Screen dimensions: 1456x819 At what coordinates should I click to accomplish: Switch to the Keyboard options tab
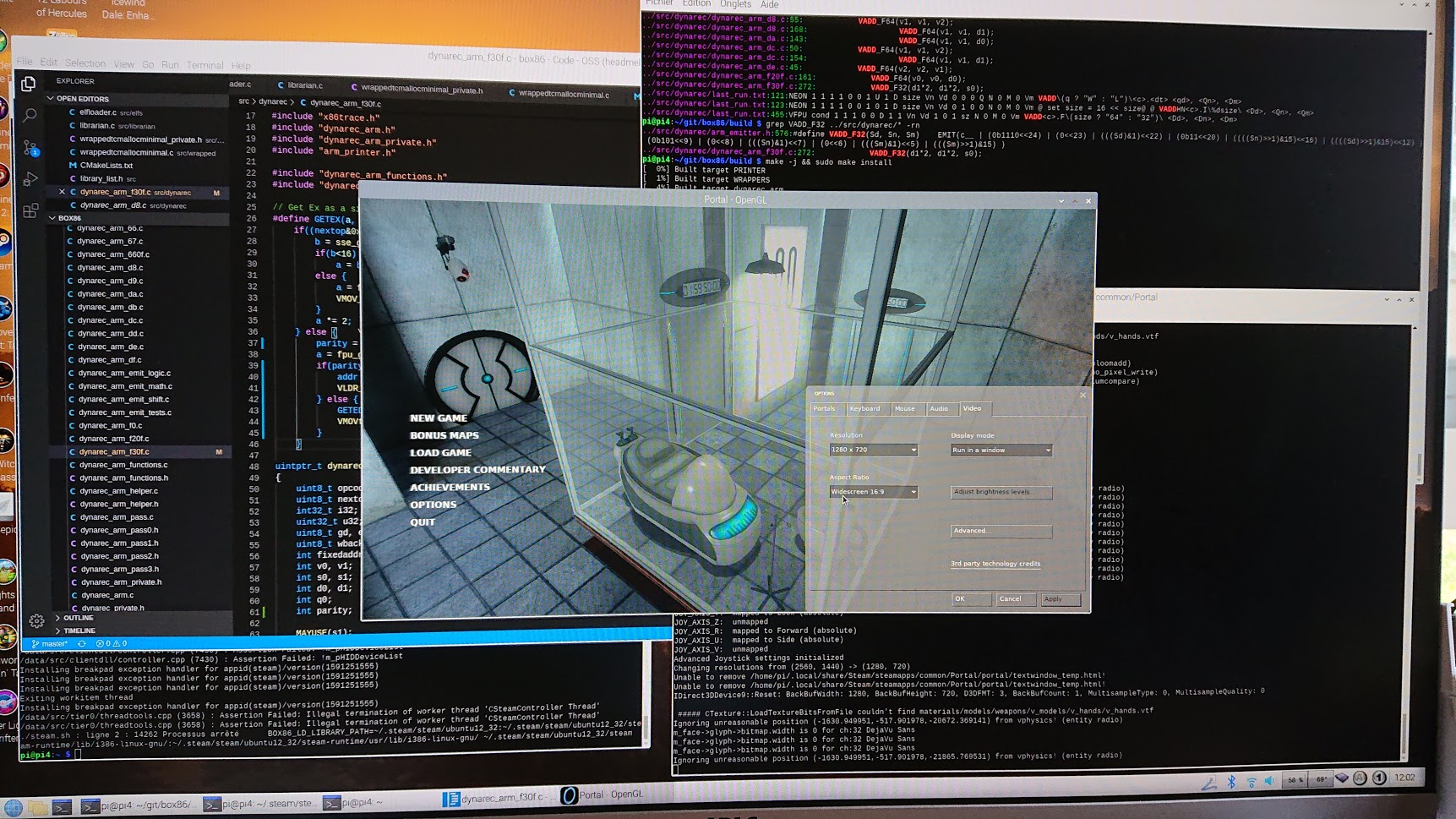tap(864, 409)
